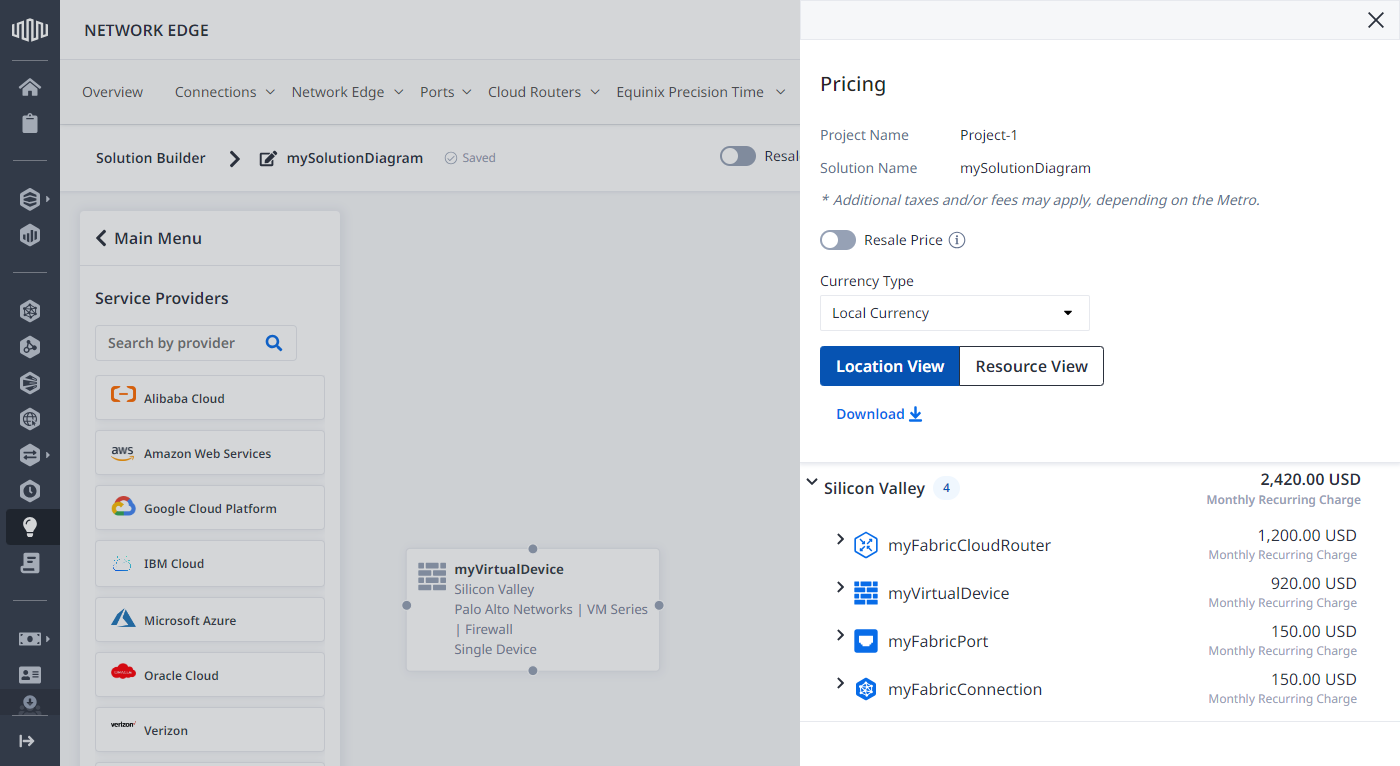Click the myFabricConnection icon
This screenshot has height=766, width=1400.
tap(865, 689)
